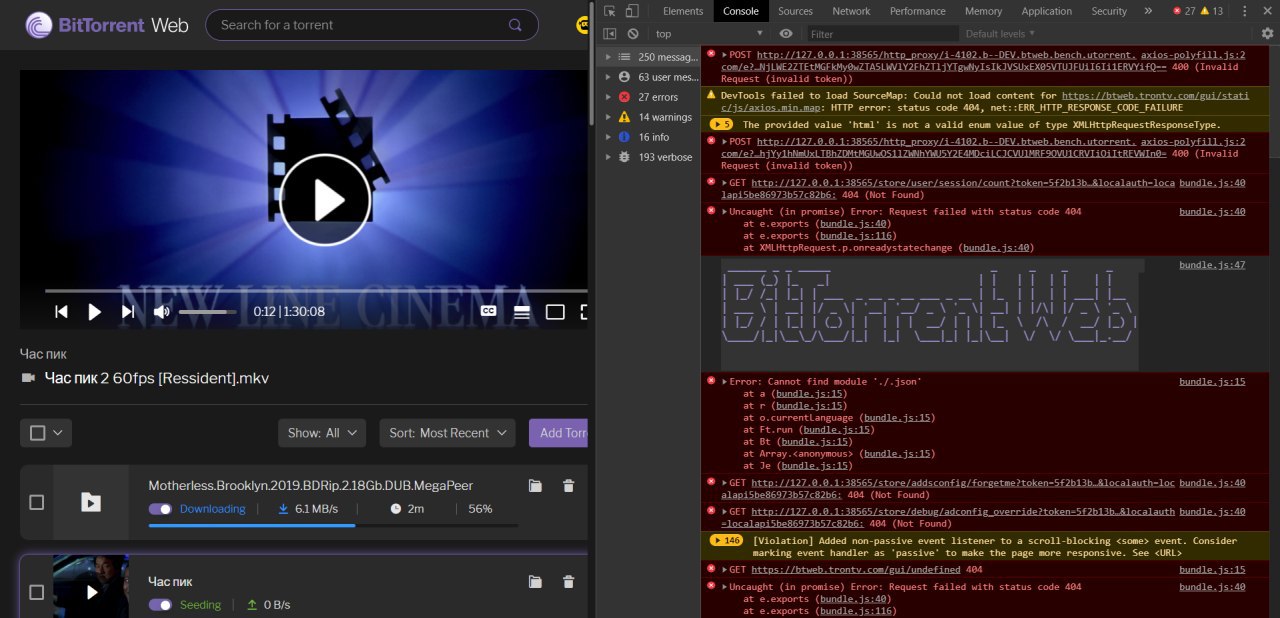Click the BitTorrent Web logo

107,25
